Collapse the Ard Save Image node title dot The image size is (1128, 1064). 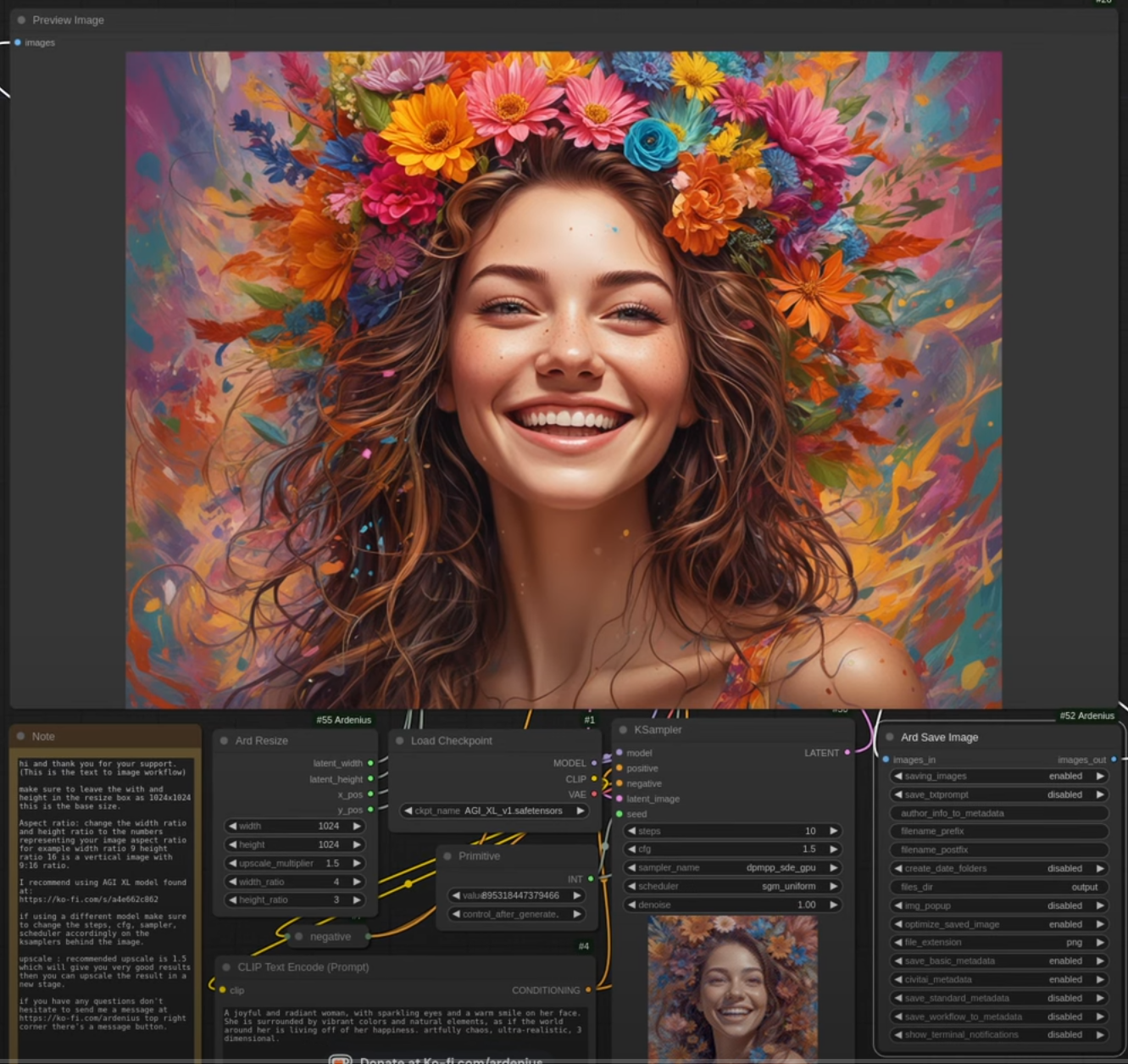pos(890,737)
